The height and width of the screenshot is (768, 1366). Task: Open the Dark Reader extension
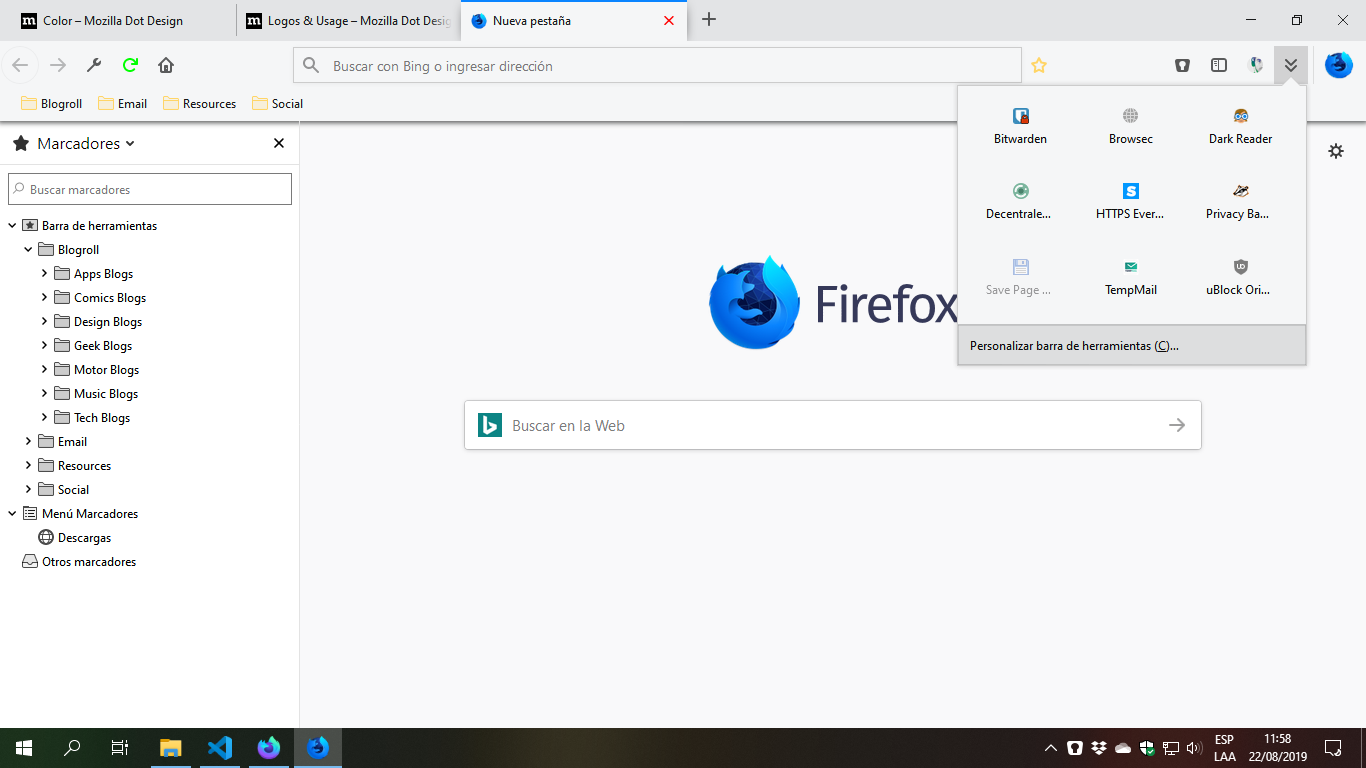point(1240,126)
